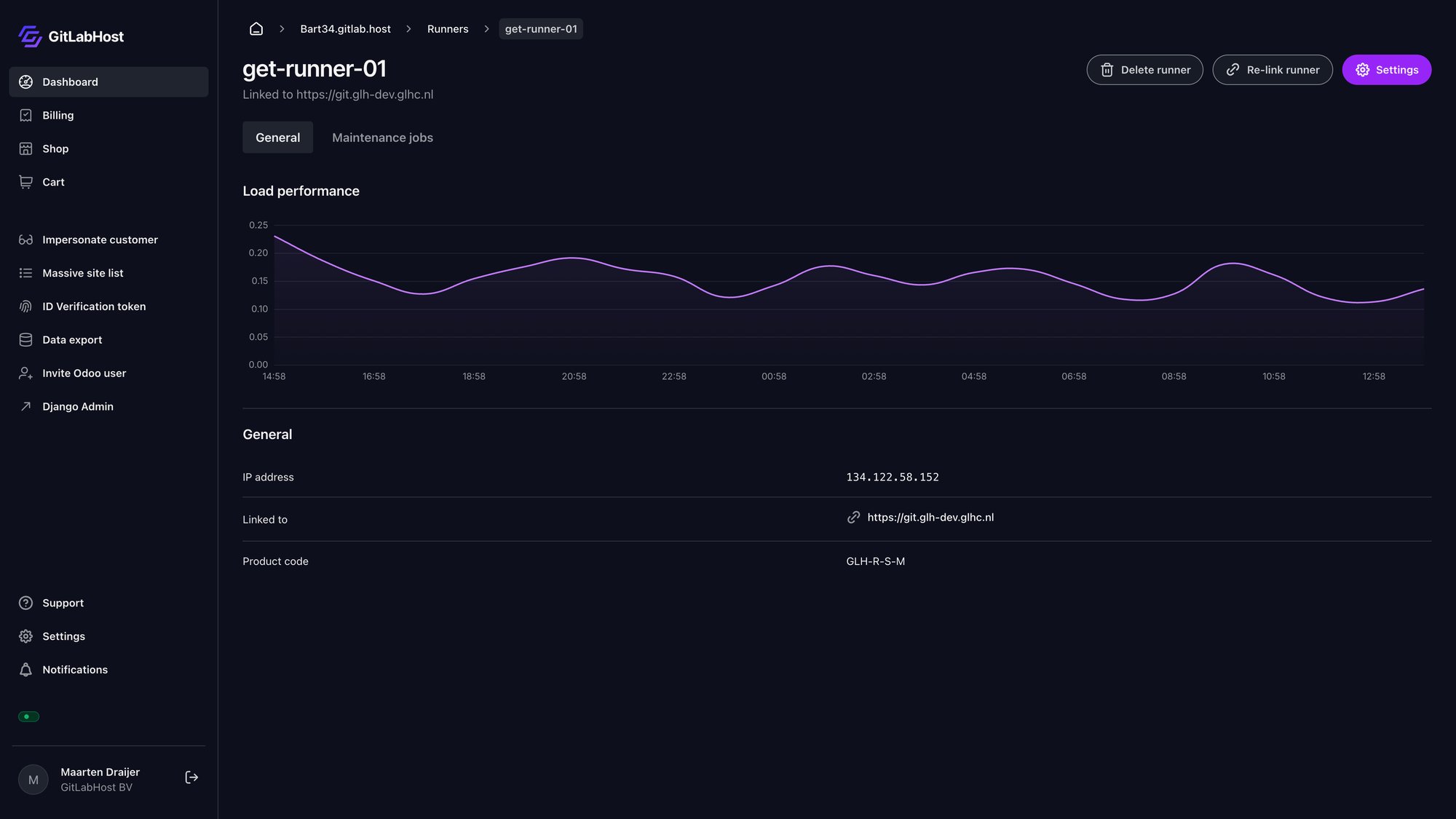Open Runners from the breadcrumb trail

pyautogui.click(x=448, y=28)
